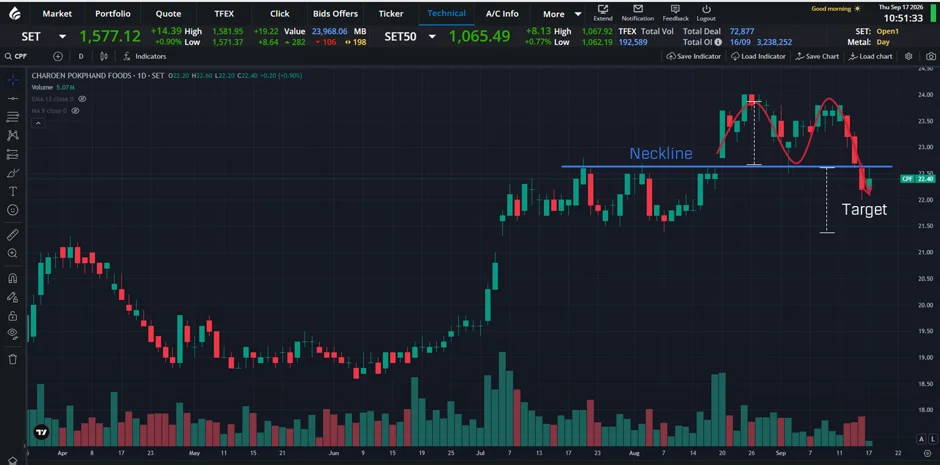Open the D time interval selector
Screen dimensions: 940x465
81,56
